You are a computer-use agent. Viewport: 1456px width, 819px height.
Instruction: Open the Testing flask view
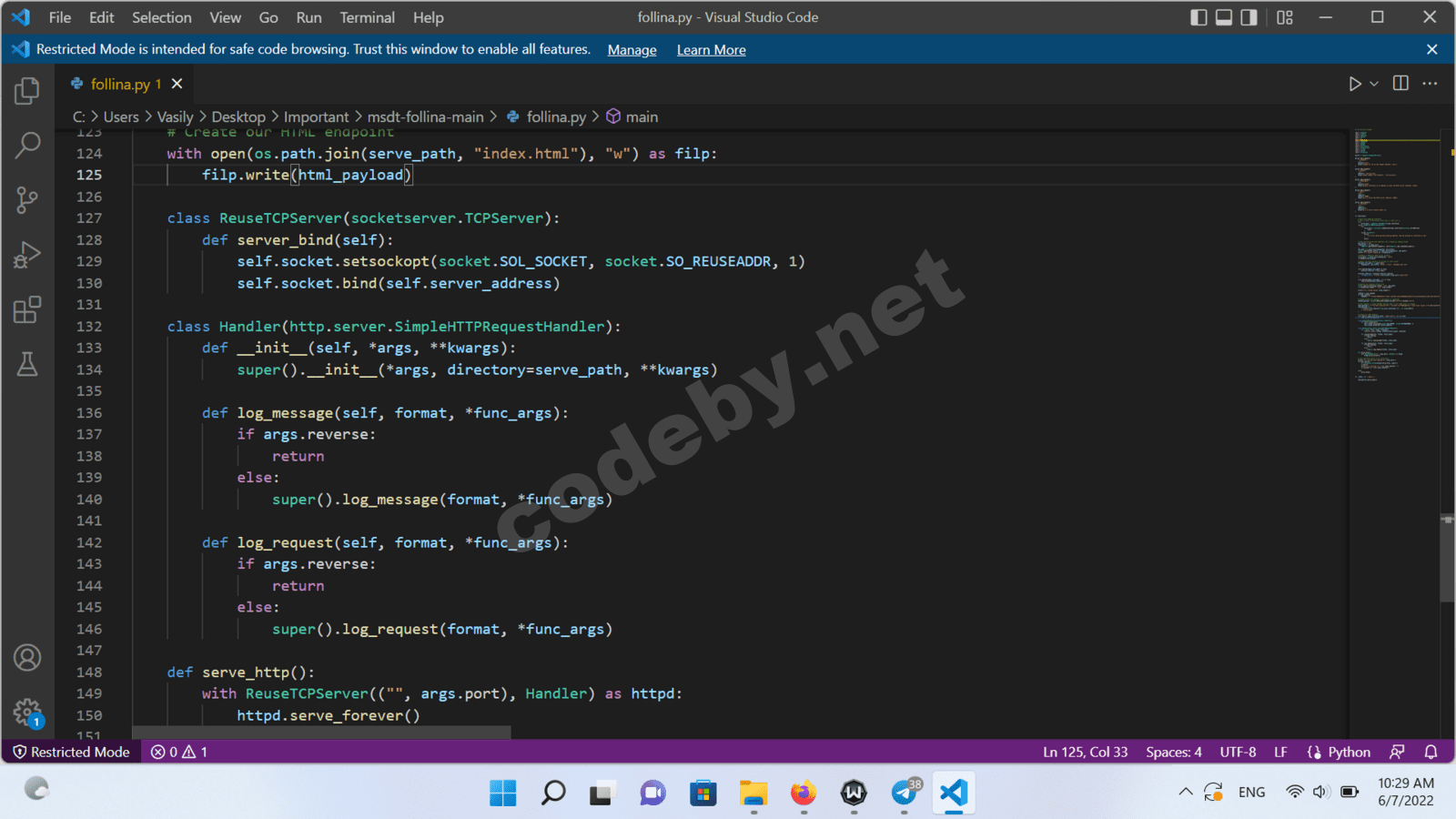27,365
